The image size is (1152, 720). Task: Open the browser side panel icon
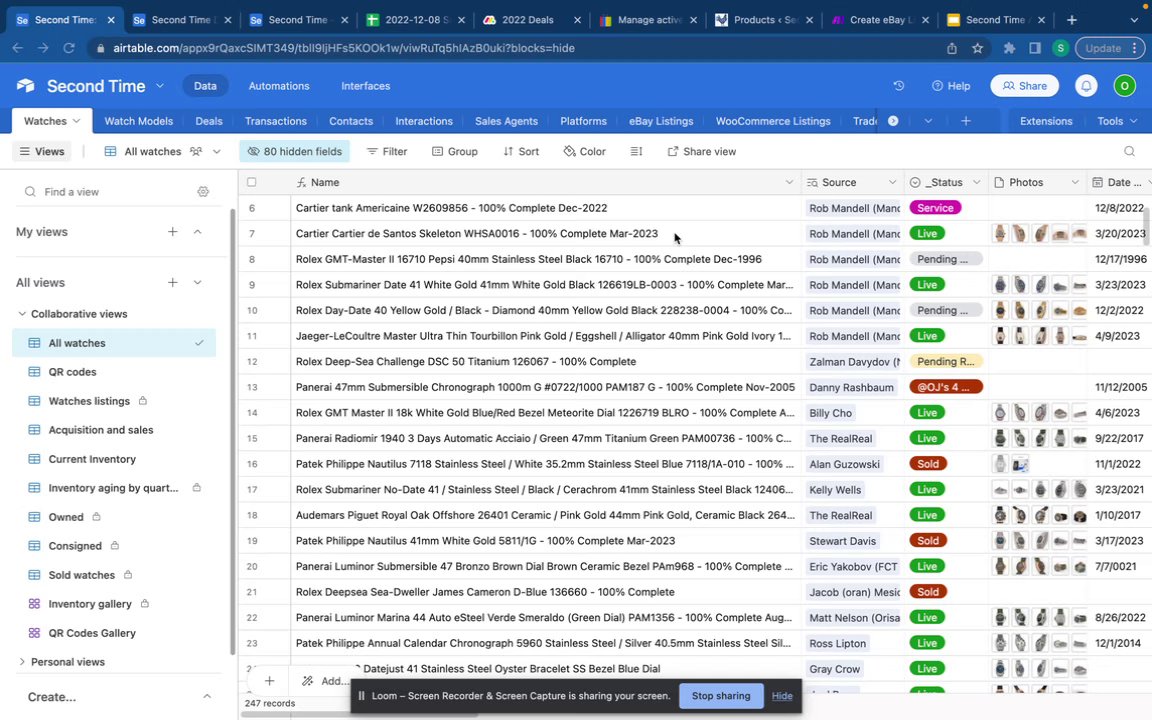click(x=1034, y=48)
